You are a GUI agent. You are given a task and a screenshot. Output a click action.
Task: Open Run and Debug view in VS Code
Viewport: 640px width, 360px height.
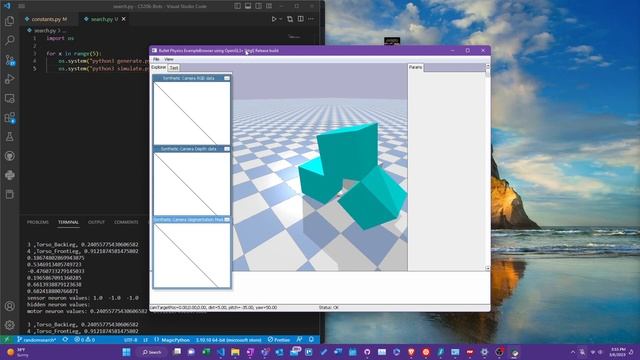pyautogui.click(x=9, y=79)
